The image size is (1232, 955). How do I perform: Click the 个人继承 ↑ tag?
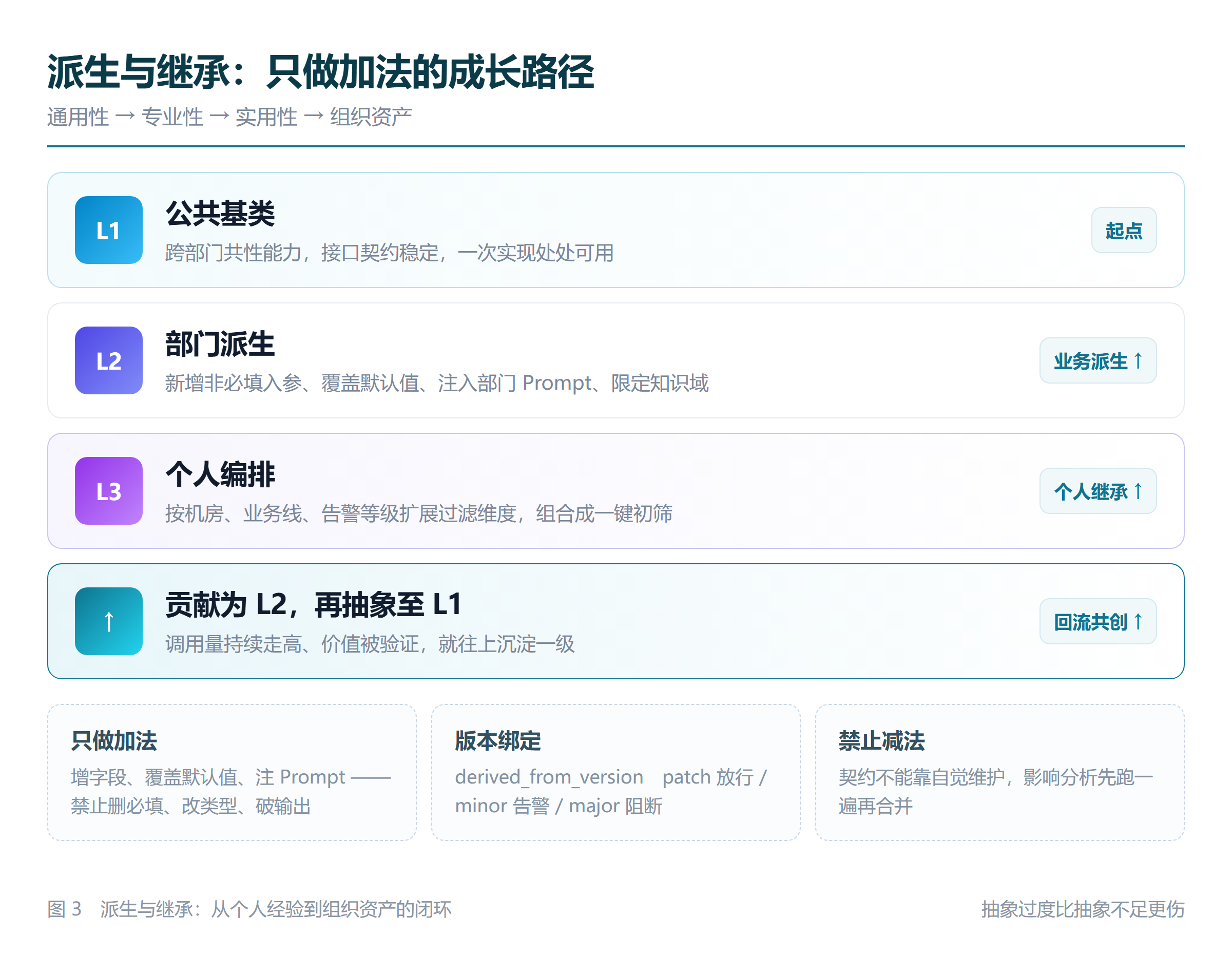pyautogui.click(x=1098, y=491)
